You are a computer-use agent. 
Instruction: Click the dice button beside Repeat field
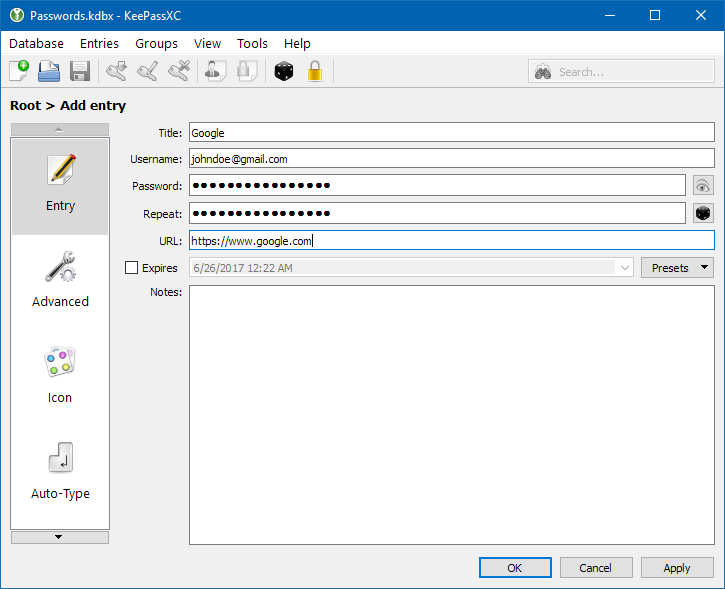pos(704,213)
